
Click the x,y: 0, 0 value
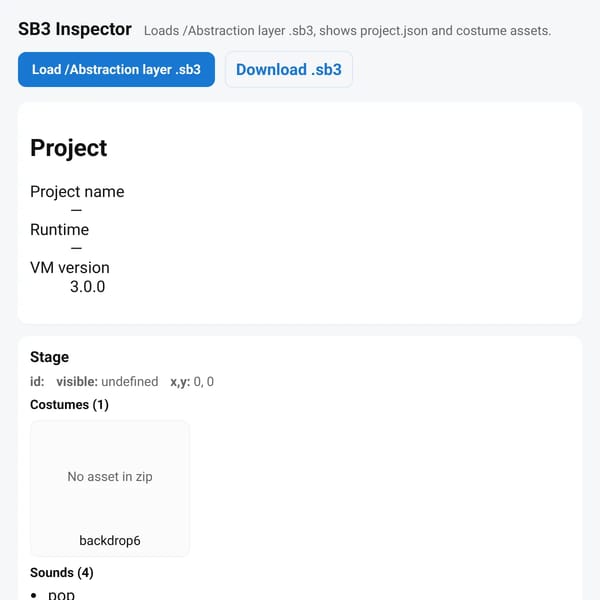click(192, 382)
